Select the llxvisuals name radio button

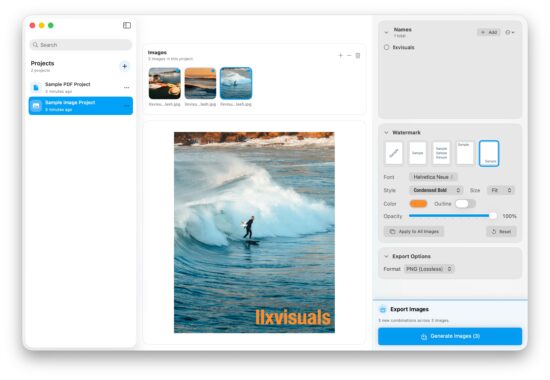click(x=387, y=47)
